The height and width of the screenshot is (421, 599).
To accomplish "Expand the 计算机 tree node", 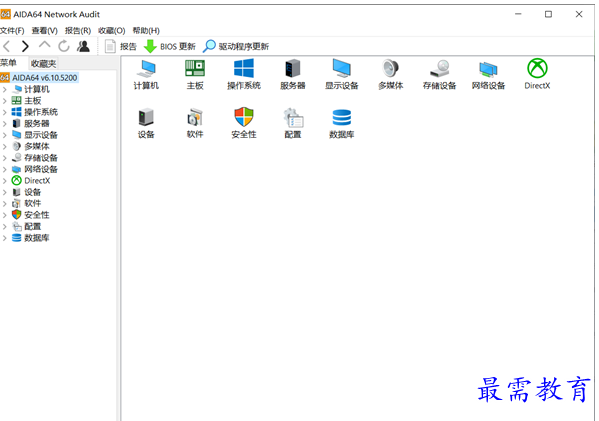I will coord(5,89).
